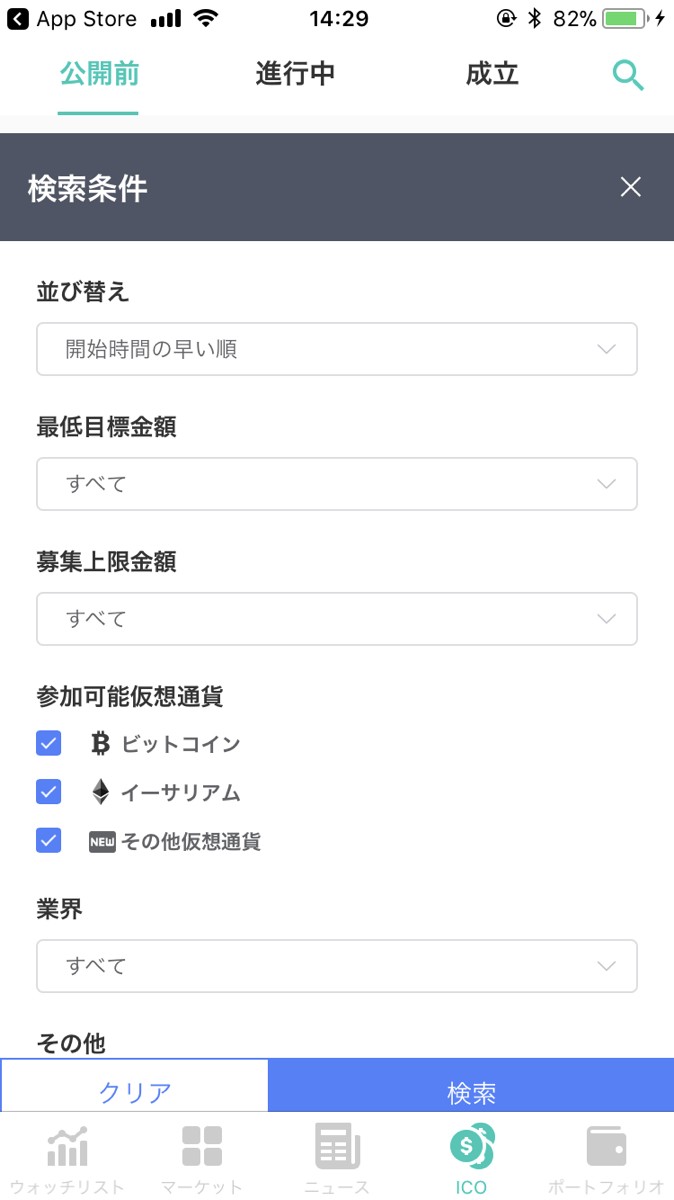
Task: Uncheck the ビットコイン checkbox
Action: 49,744
